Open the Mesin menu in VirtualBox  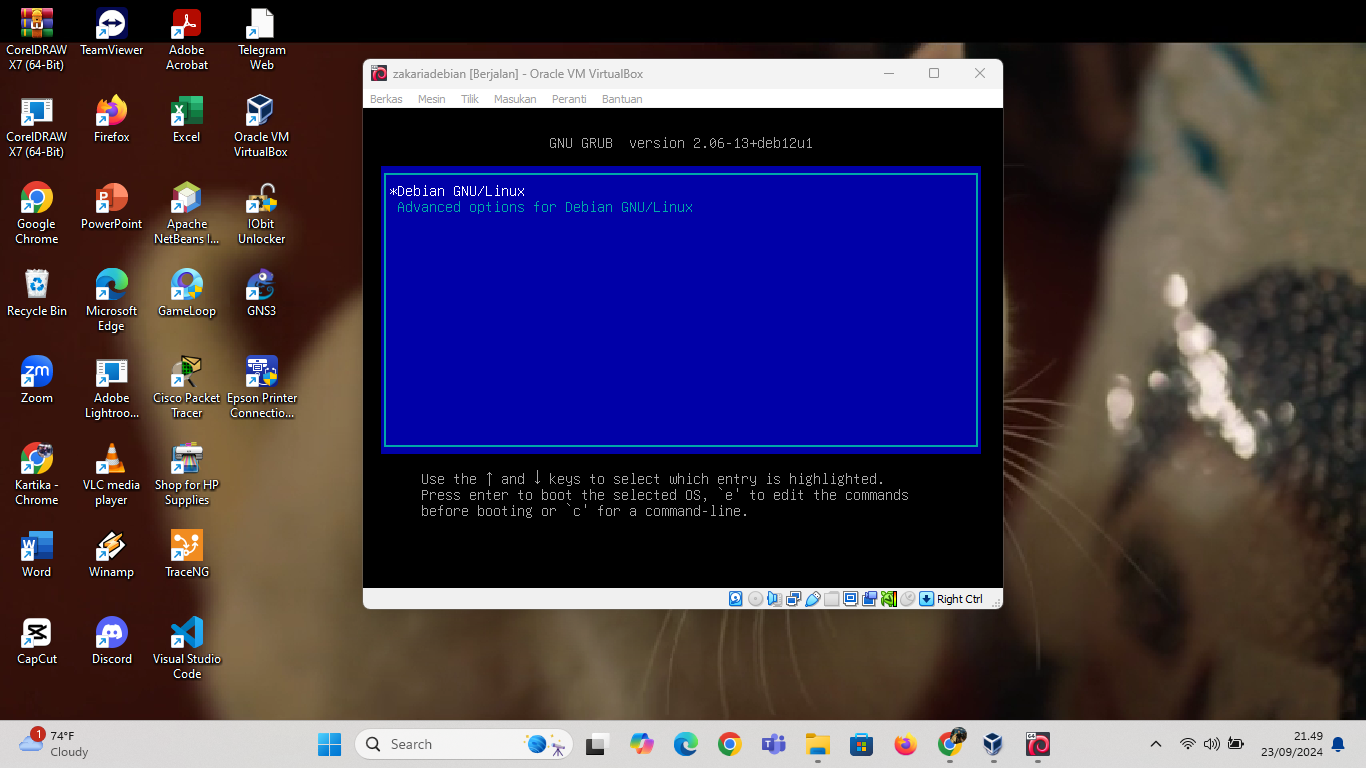[431, 99]
